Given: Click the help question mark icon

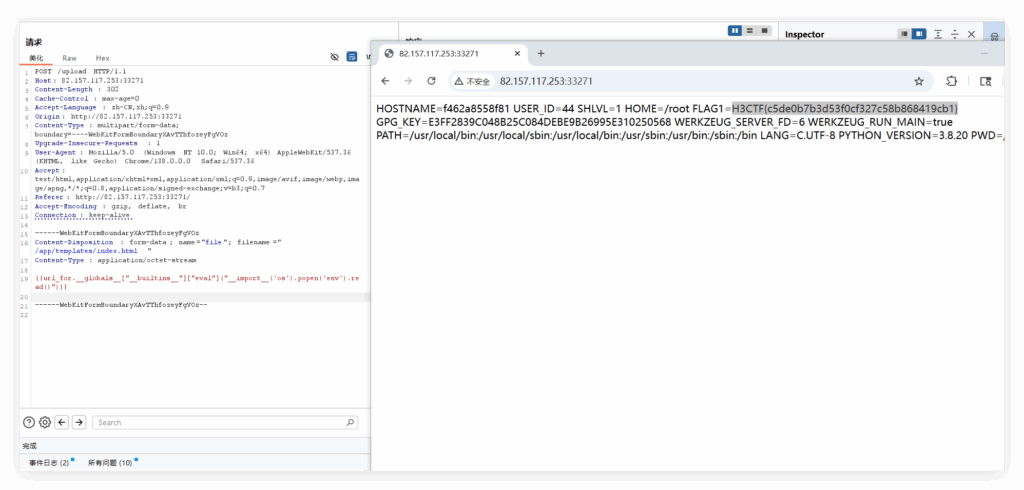Looking at the screenshot, I should [29, 423].
